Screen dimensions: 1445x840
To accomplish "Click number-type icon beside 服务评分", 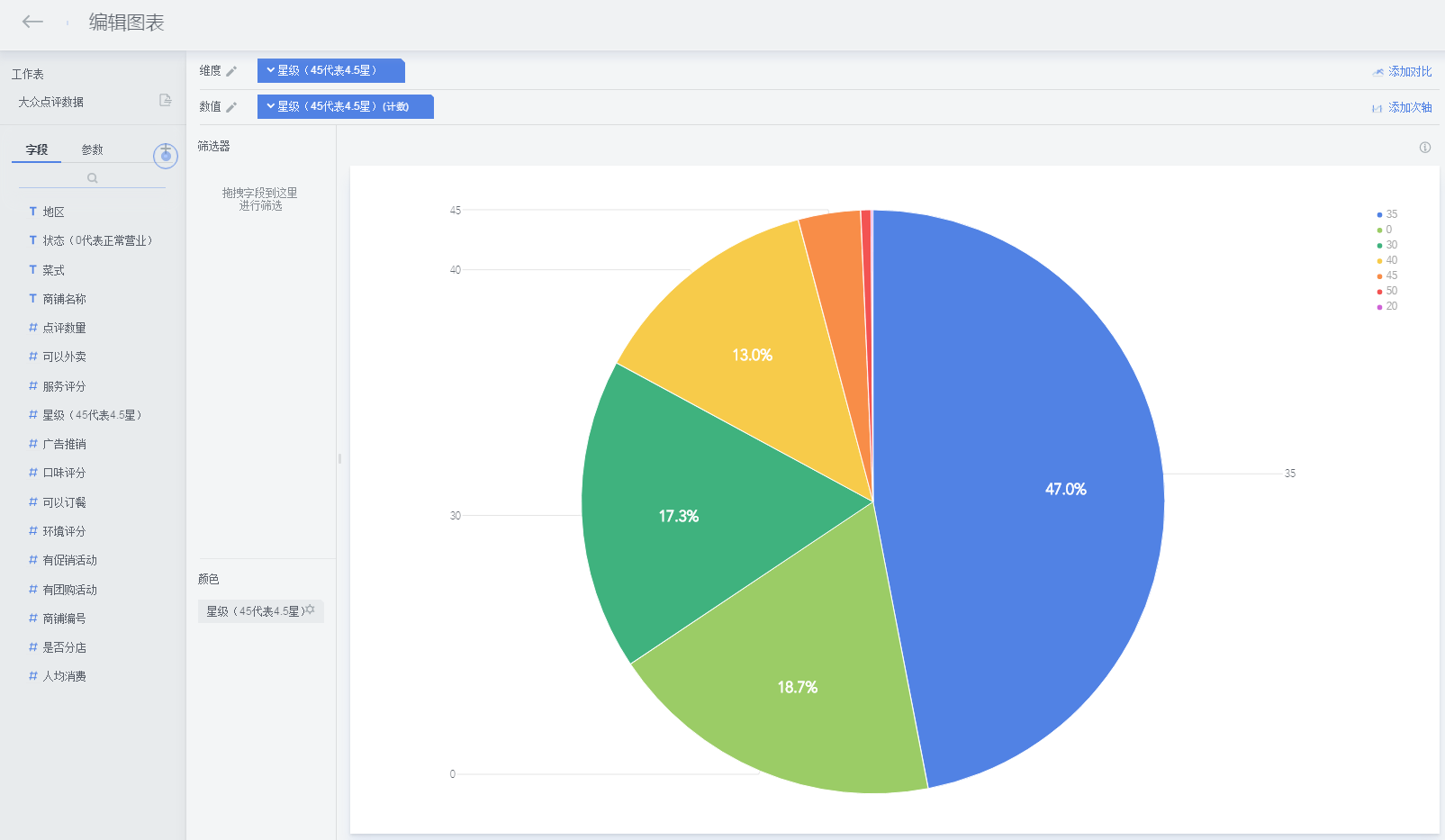I will pos(32,386).
